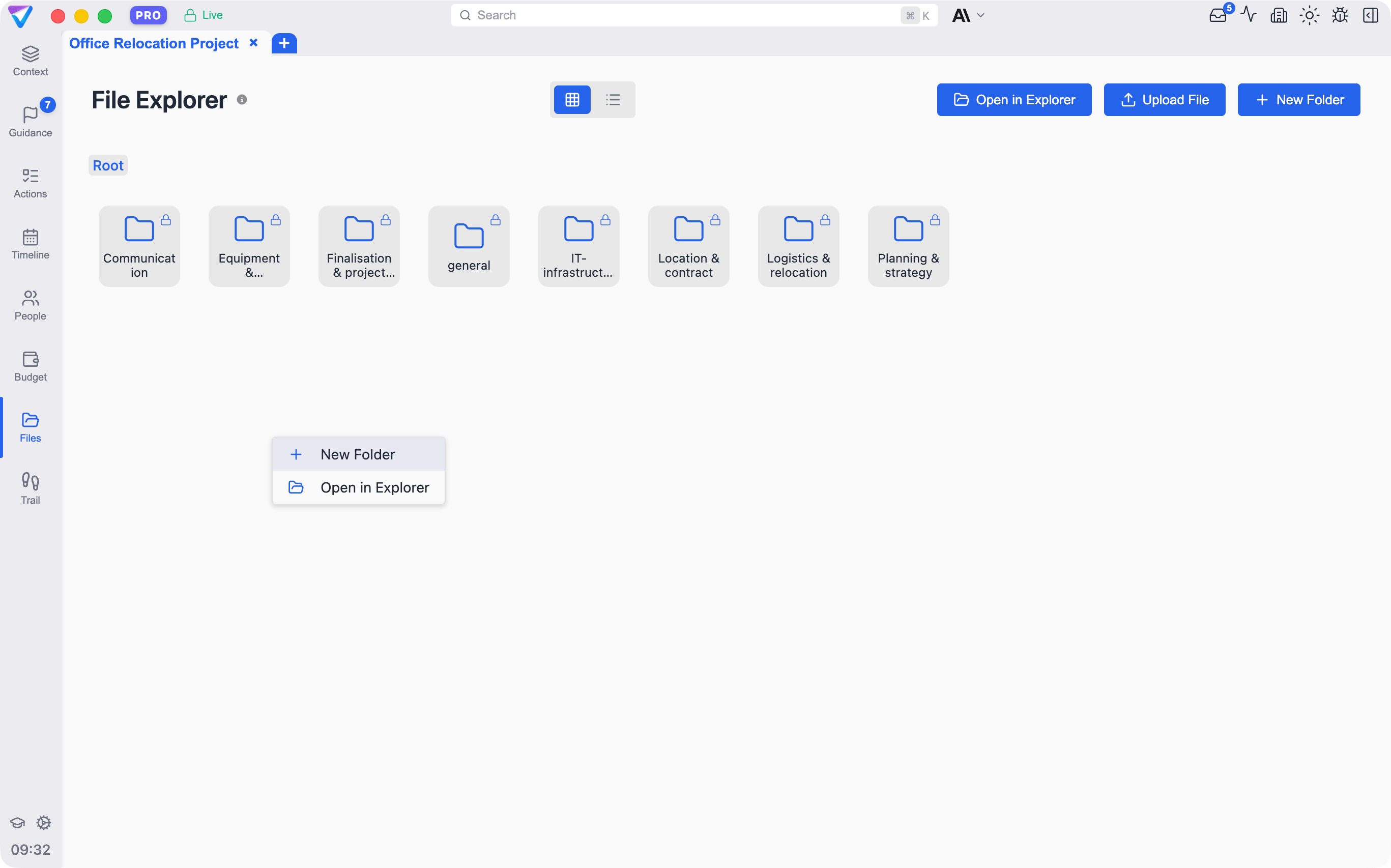Open the People panel
Image resolution: width=1391 pixels, height=868 pixels.
30,305
